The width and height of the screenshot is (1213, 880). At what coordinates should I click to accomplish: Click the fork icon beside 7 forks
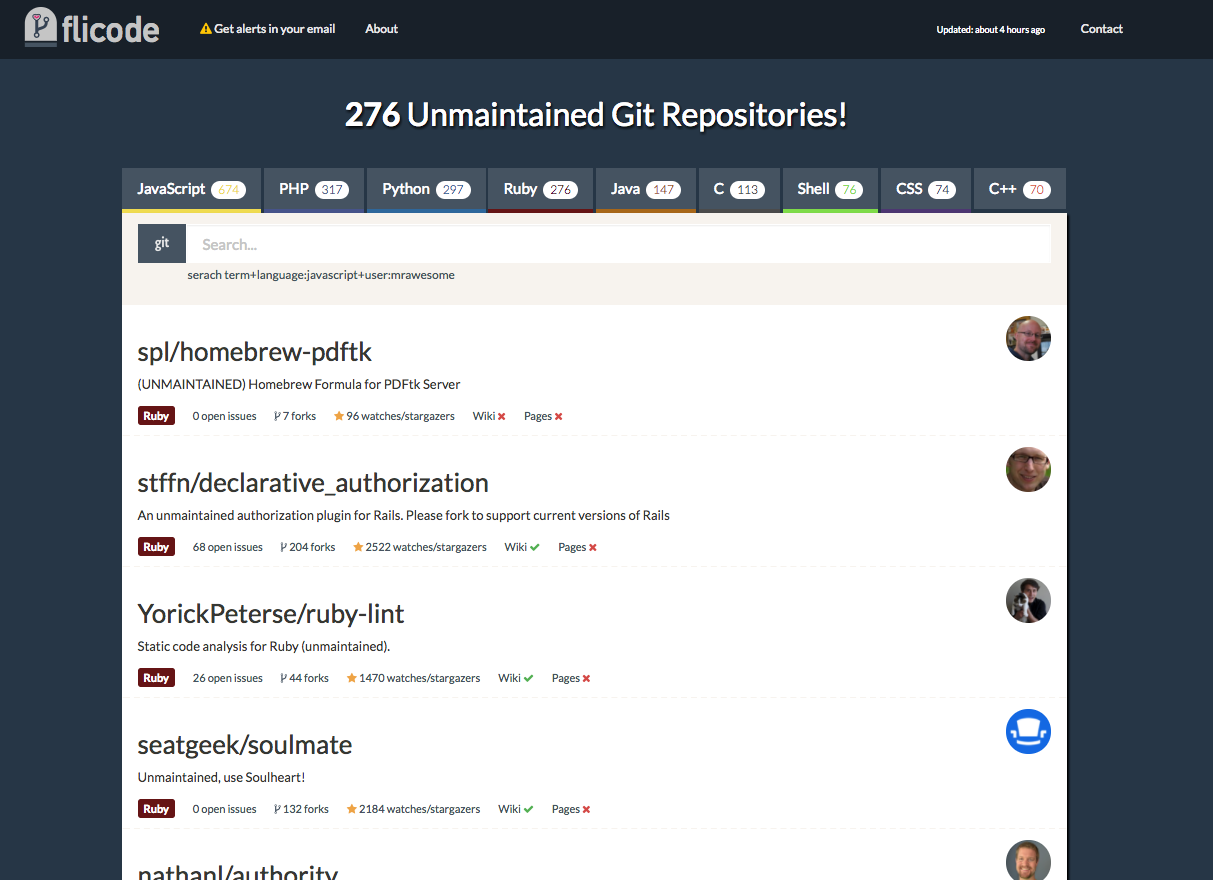pos(277,416)
